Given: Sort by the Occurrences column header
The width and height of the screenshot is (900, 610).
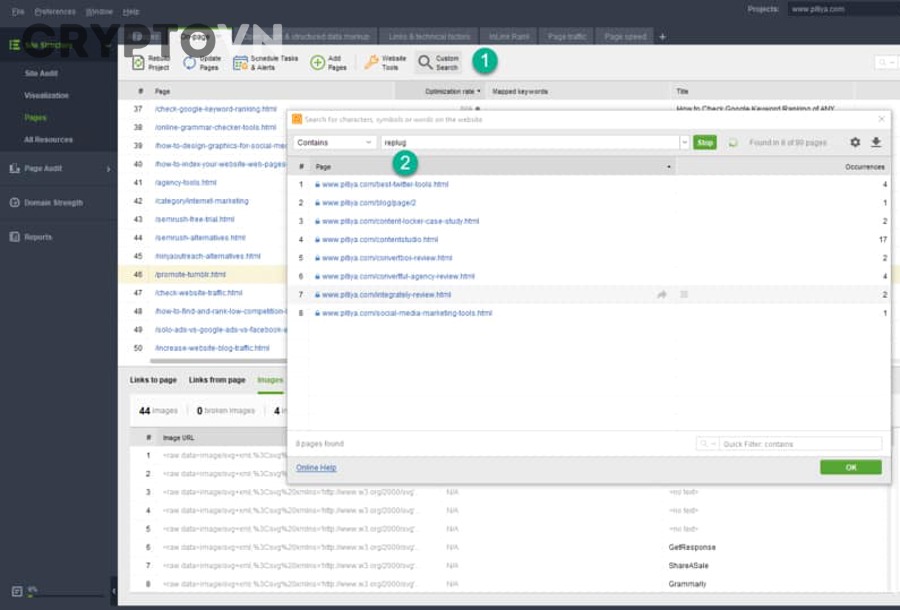Looking at the screenshot, I should [x=864, y=167].
